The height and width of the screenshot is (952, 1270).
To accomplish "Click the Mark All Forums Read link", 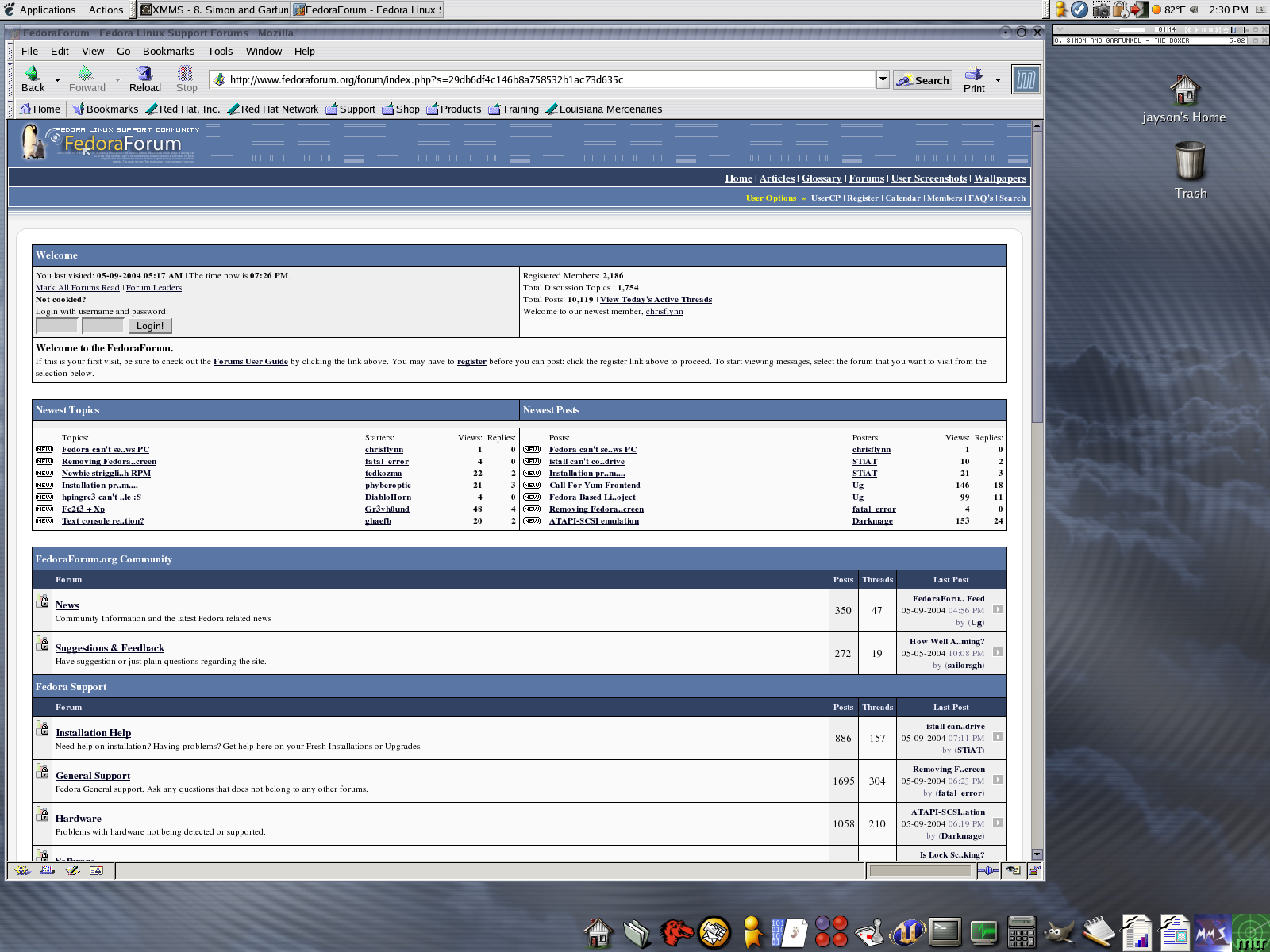I will (77, 288).
